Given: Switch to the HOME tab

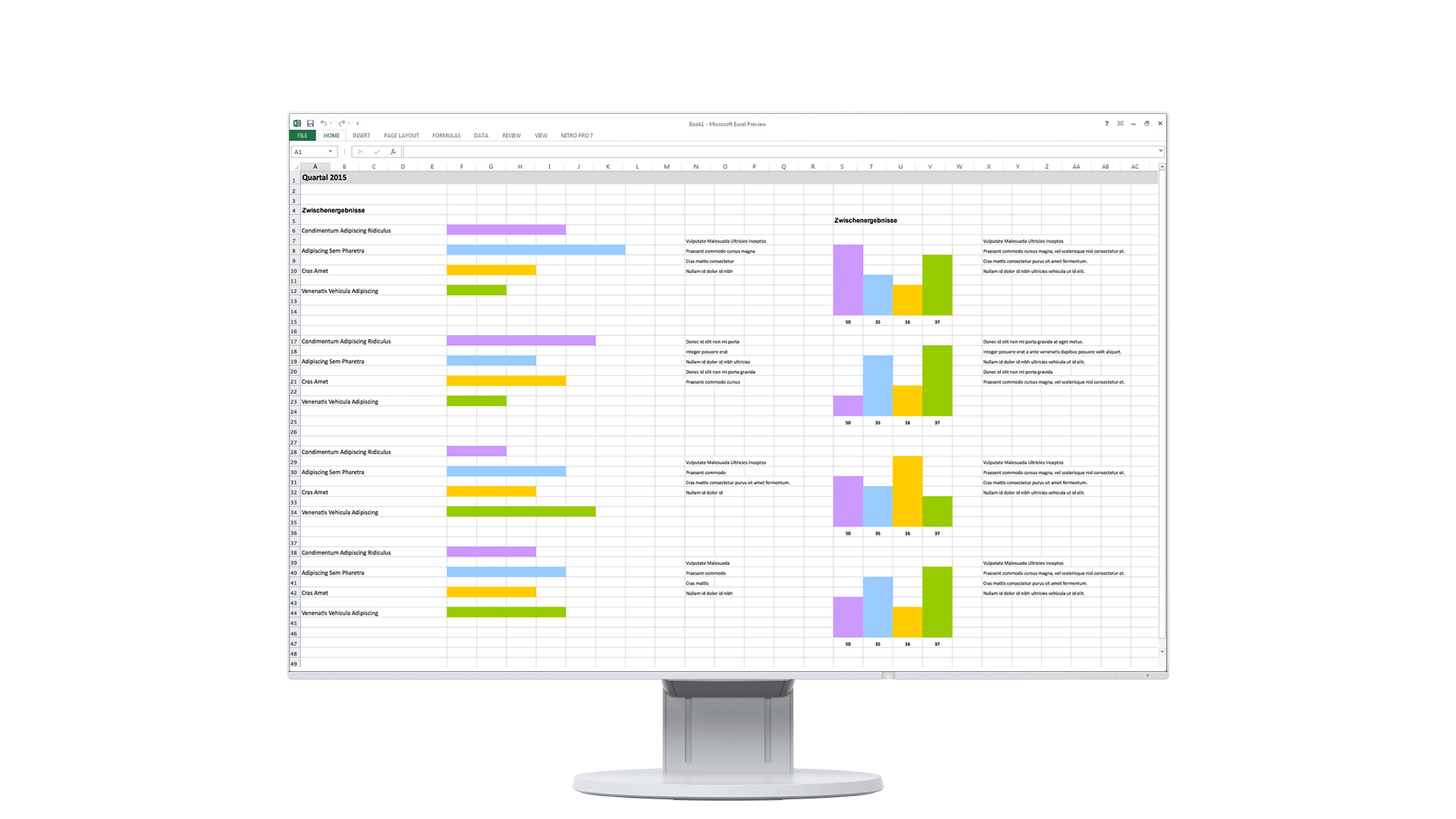Looking at the screenshot, I should point(331,136).
